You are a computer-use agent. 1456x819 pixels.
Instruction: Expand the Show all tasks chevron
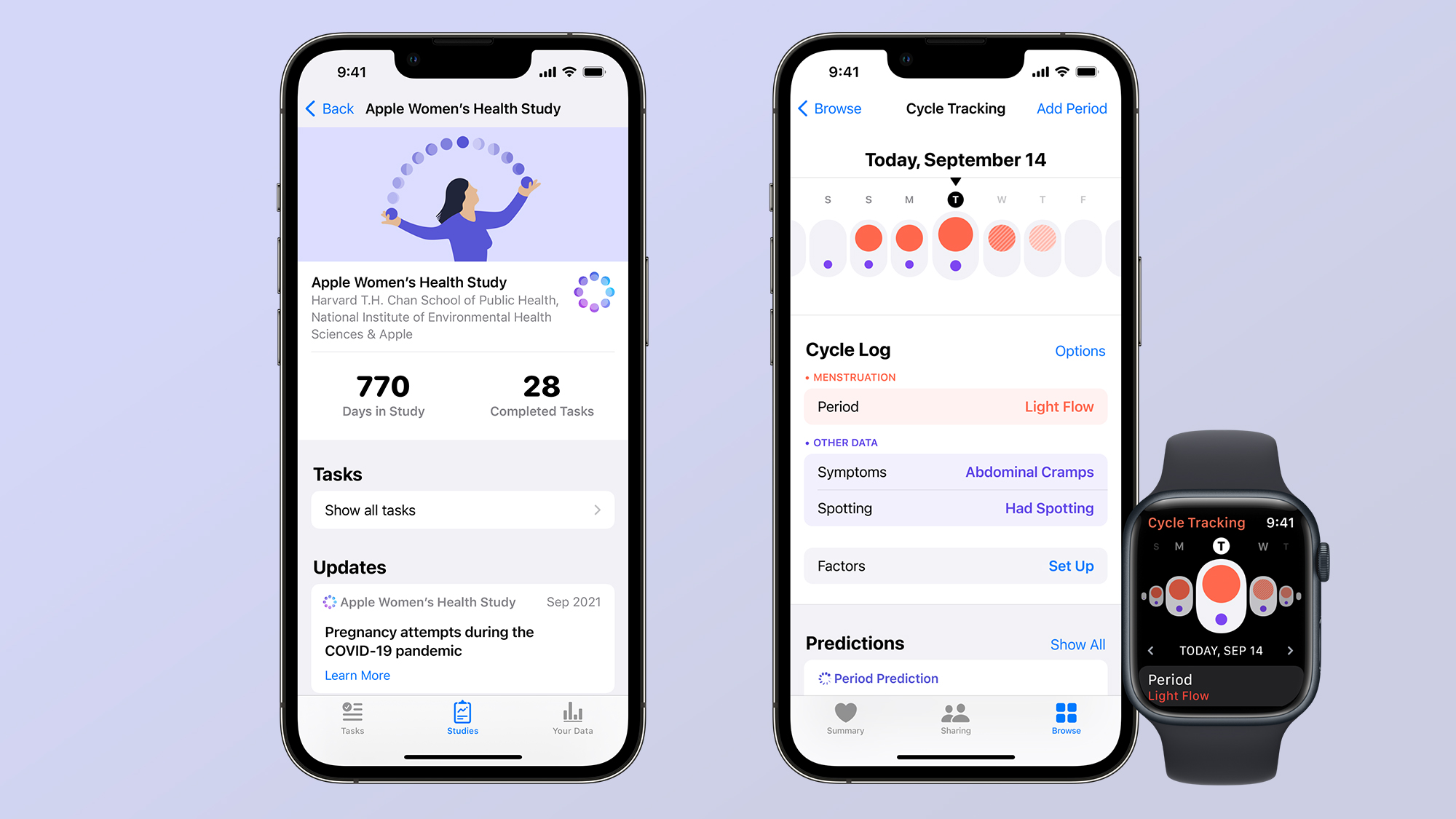[x=603, y=513]
